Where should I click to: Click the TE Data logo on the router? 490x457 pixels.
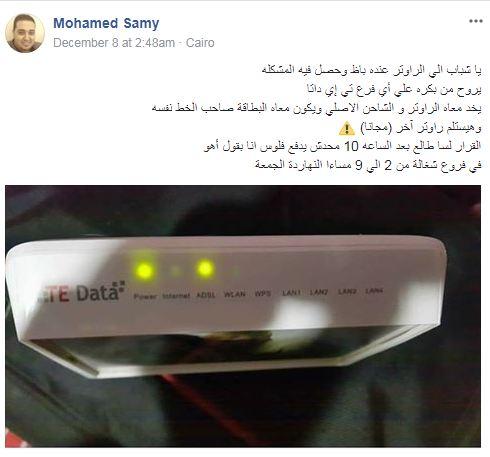pyautogui.click(x=82, y=293)
